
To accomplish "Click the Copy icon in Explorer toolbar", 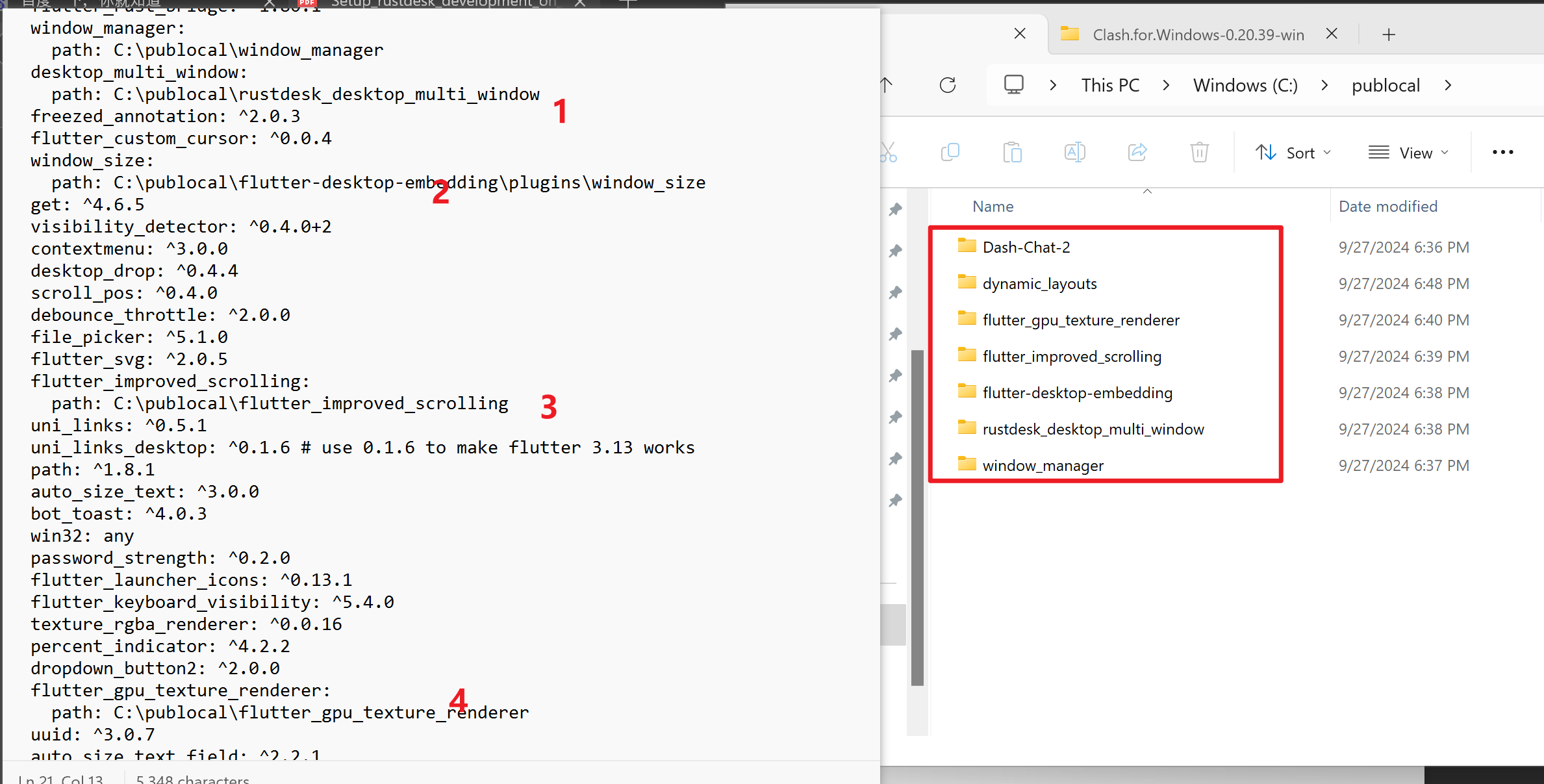I will 950,152.
